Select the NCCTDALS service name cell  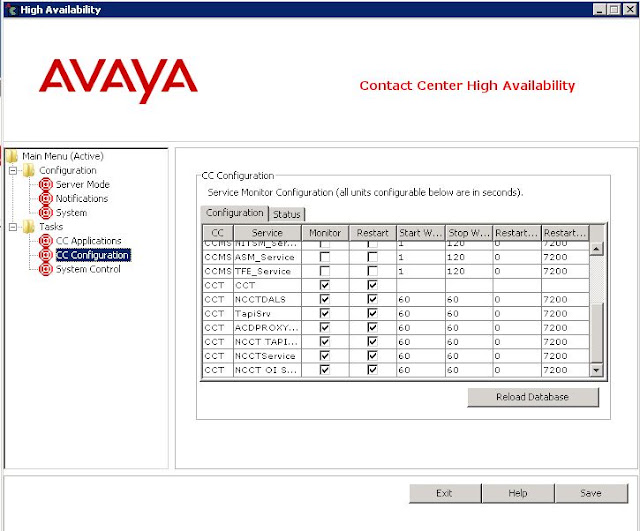click(x=267, y=300)
